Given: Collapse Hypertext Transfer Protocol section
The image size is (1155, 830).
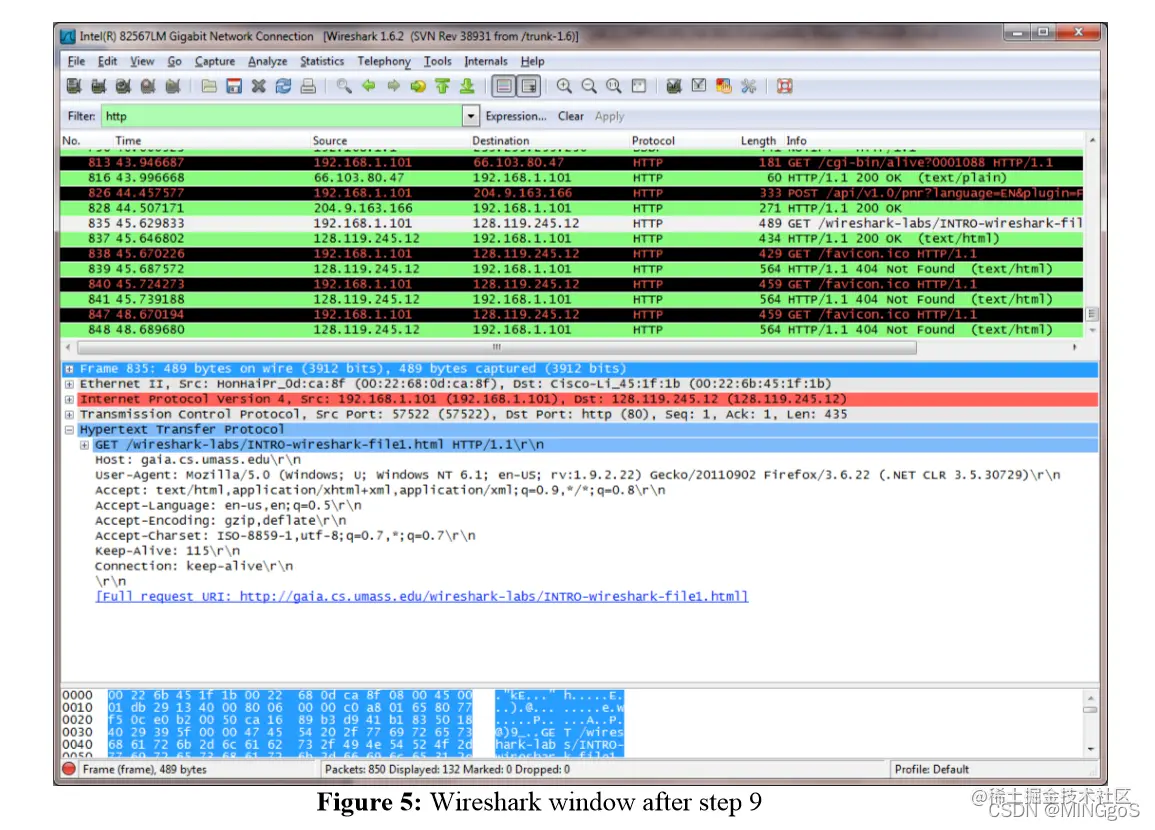Looking at the screenshot, I should pos(69,429).
